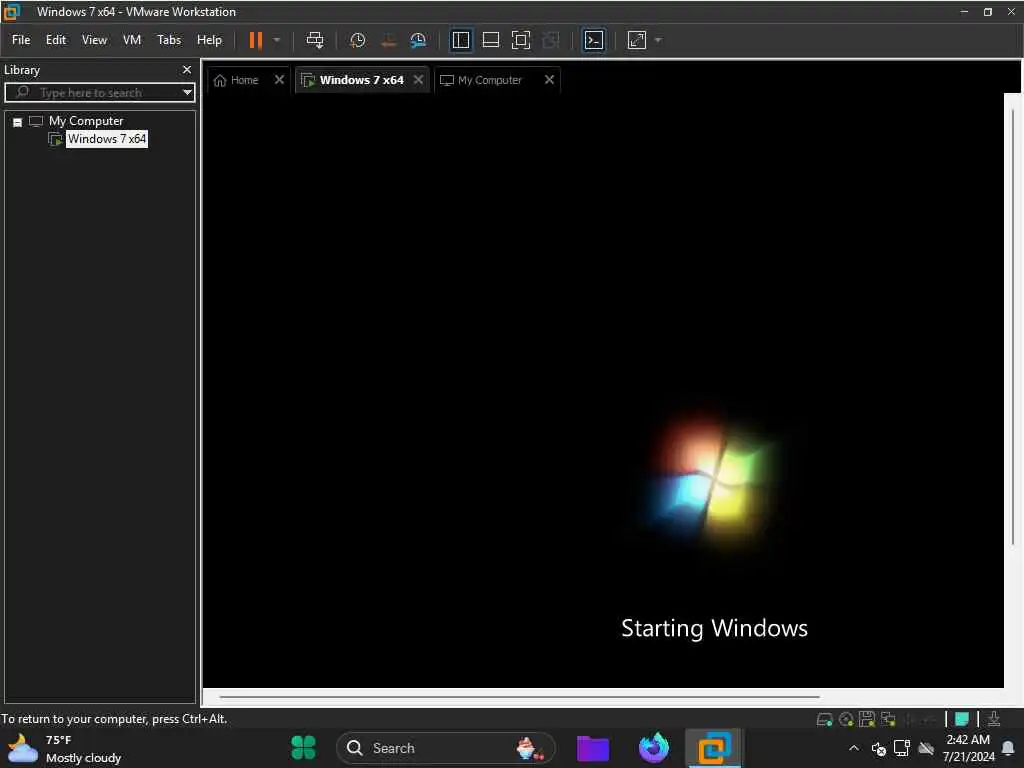Revert virtual machine to snapshot
Image resolution: width=1024 pixels, height=768 pixels.
coord(388,40)
